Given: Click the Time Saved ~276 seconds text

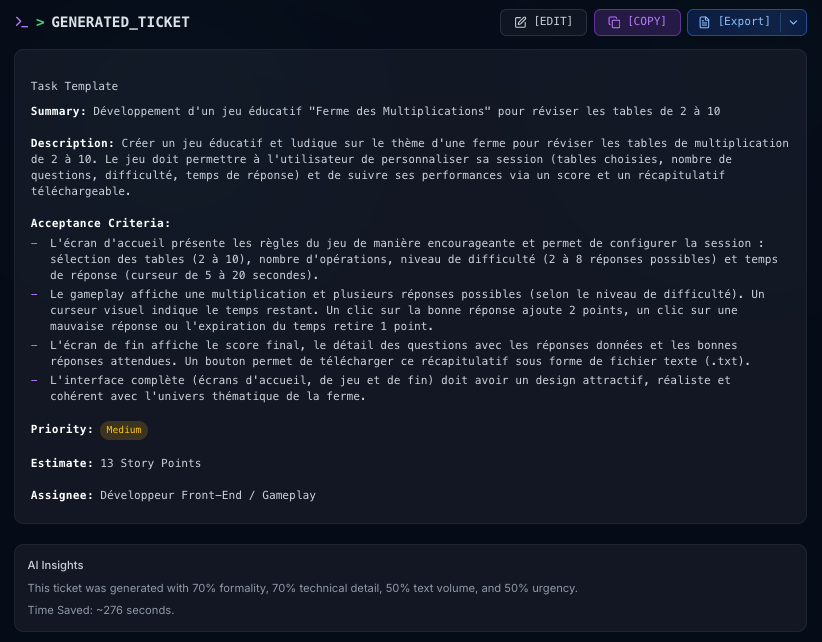Looking at the screenshot, I should click(101, 610).
